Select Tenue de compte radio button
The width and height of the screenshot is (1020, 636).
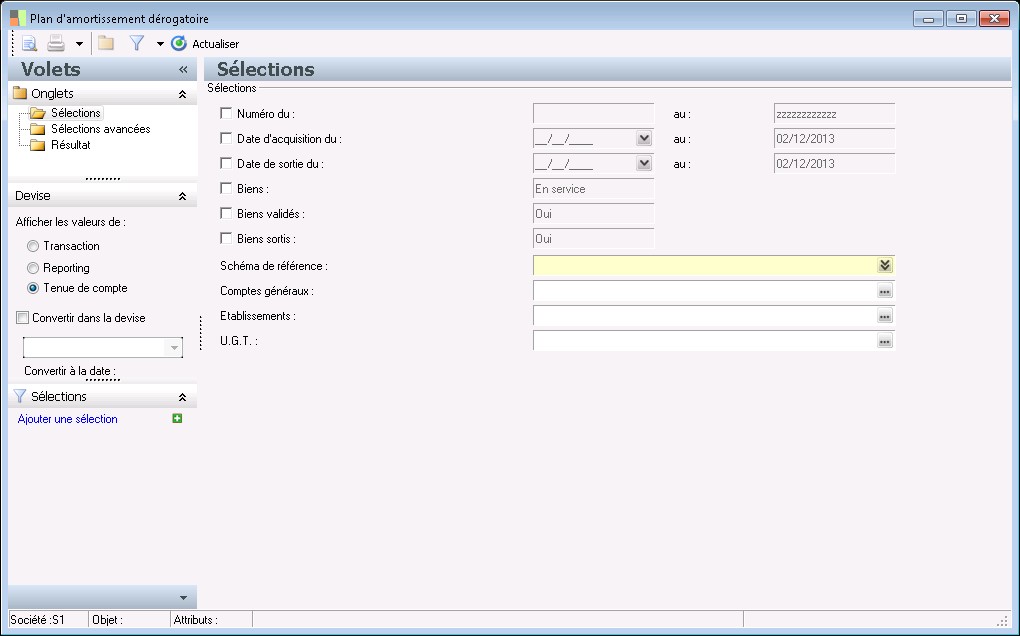click(x=33, y=288)
